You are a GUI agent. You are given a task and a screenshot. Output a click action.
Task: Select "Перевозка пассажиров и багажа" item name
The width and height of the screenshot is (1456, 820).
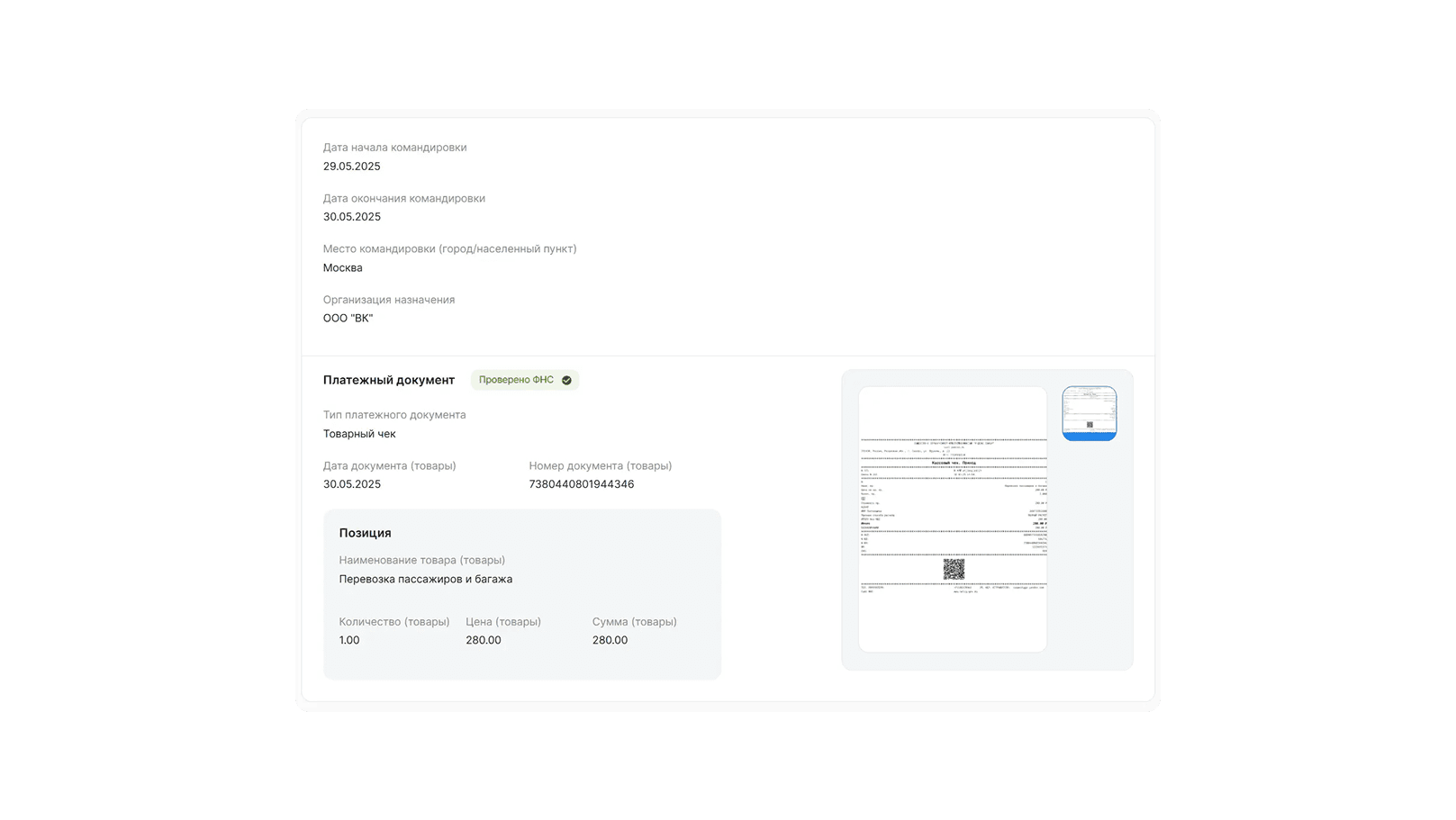[426, 580]
